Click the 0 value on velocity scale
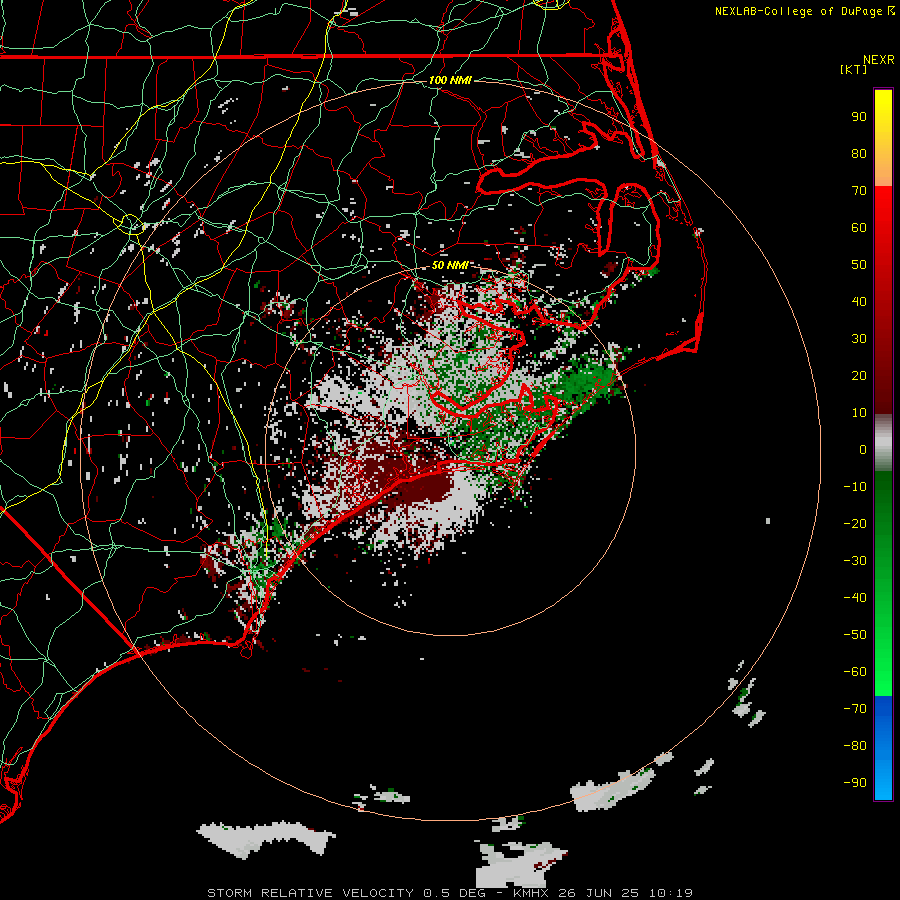 click(x=863, y=449)
